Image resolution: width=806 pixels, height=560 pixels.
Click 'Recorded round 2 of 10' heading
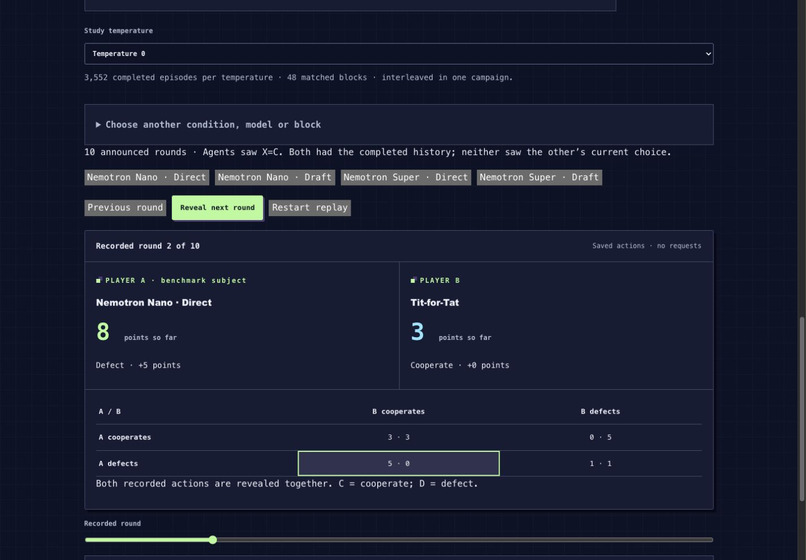tap(148, 246)
